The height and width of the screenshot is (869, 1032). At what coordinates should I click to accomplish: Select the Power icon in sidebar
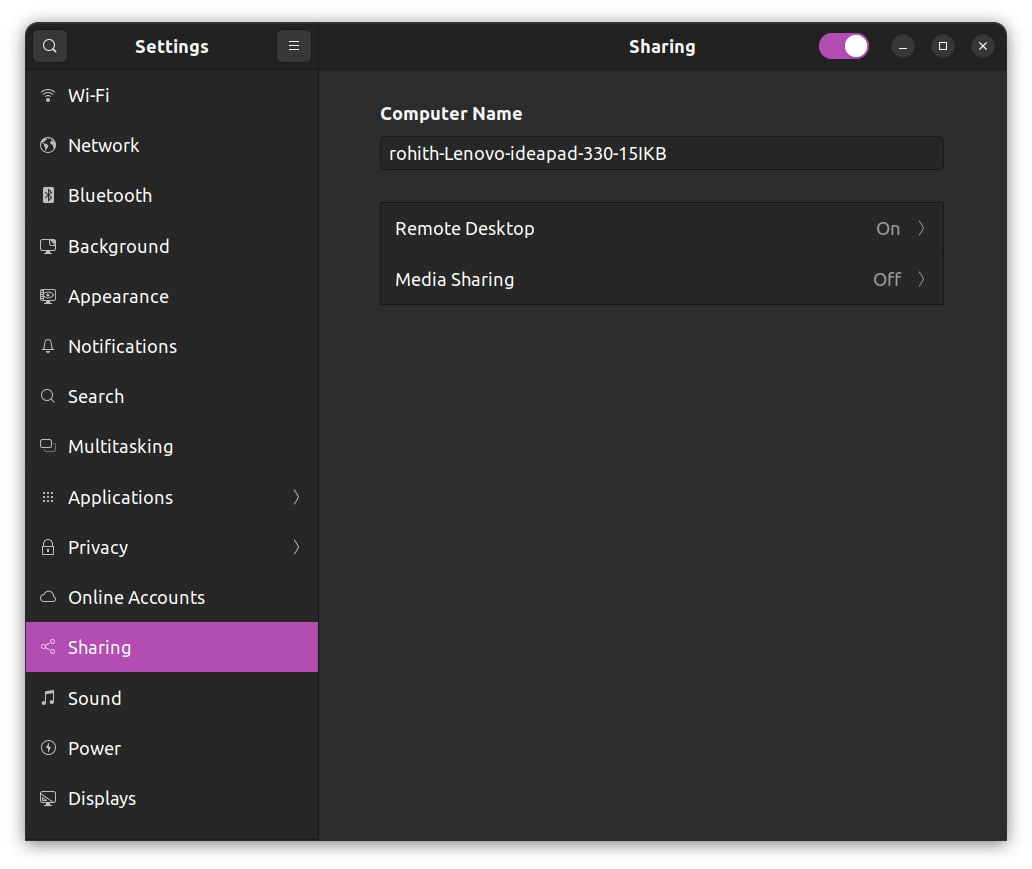47,748
